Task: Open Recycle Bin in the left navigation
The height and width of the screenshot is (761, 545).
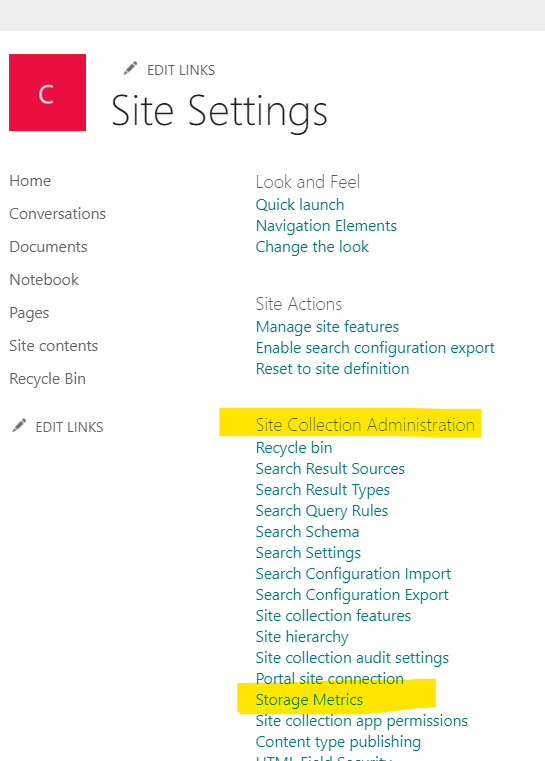Action: (48, 379)
